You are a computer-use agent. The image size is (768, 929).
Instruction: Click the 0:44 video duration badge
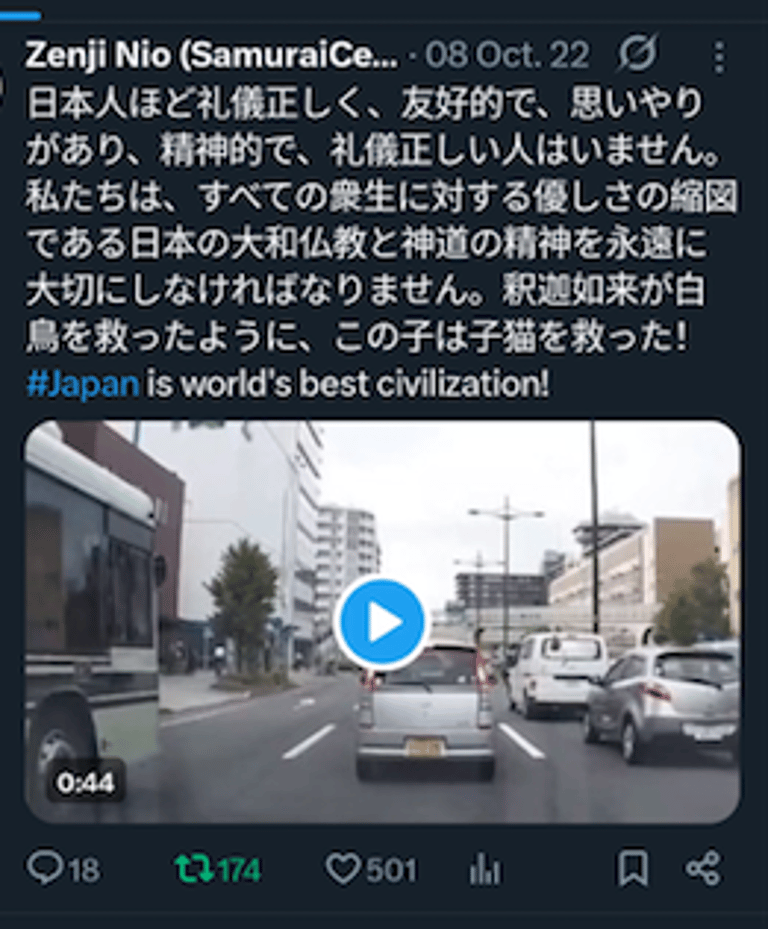[85, 783]
